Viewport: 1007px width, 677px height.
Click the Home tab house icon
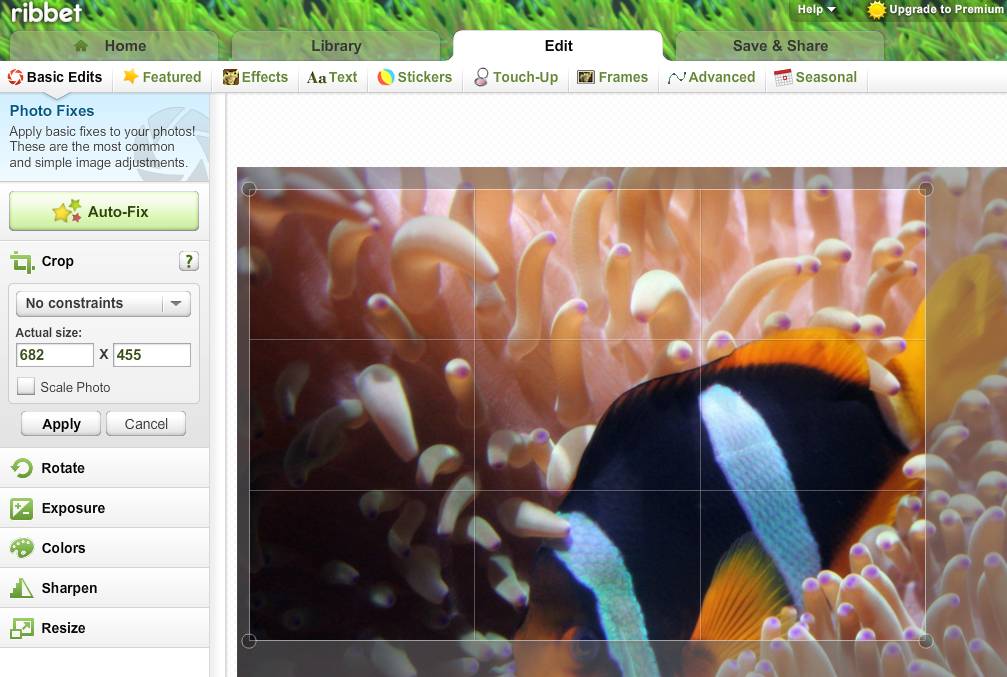tap(81, 46)
